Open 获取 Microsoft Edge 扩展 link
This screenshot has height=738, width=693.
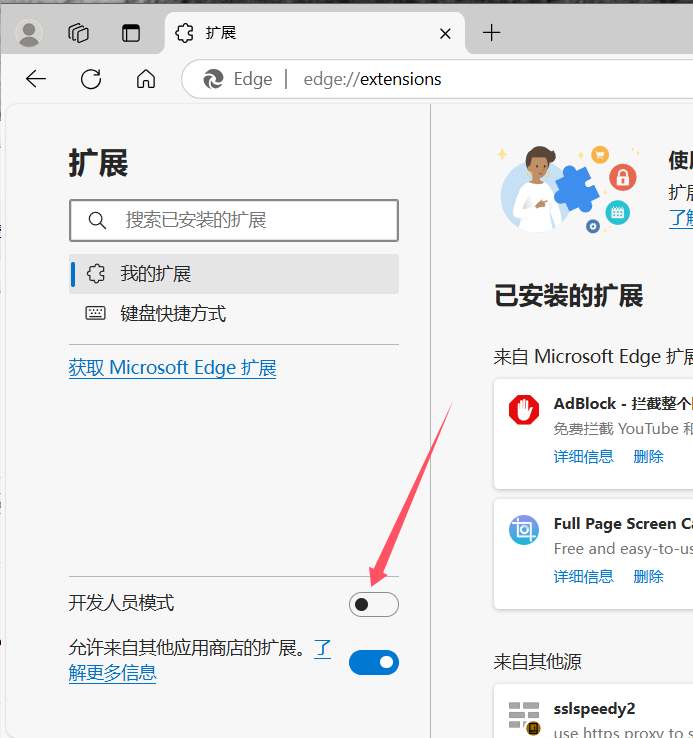[x=172, y=368]
